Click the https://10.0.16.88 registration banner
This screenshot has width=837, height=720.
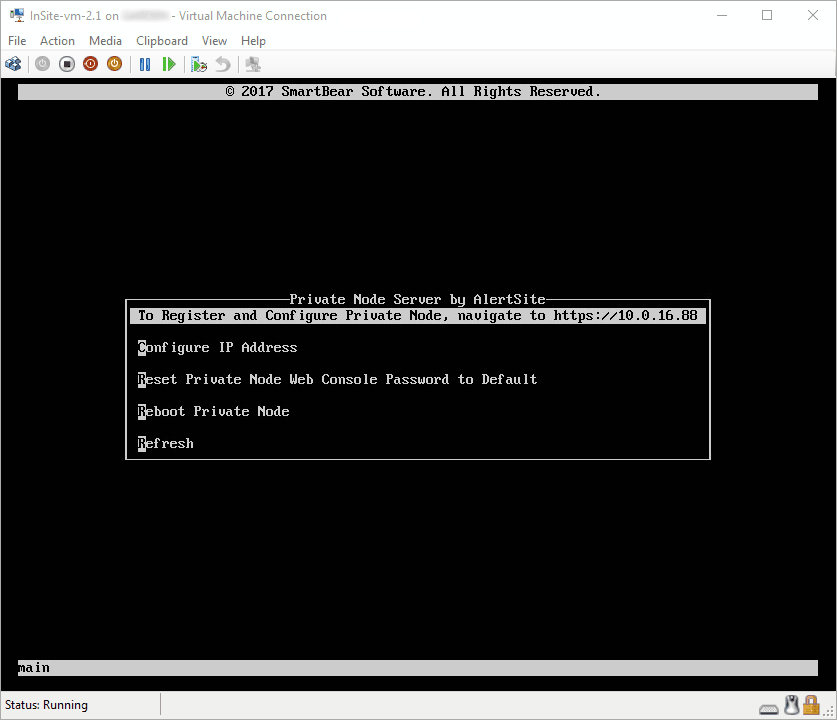418,315
